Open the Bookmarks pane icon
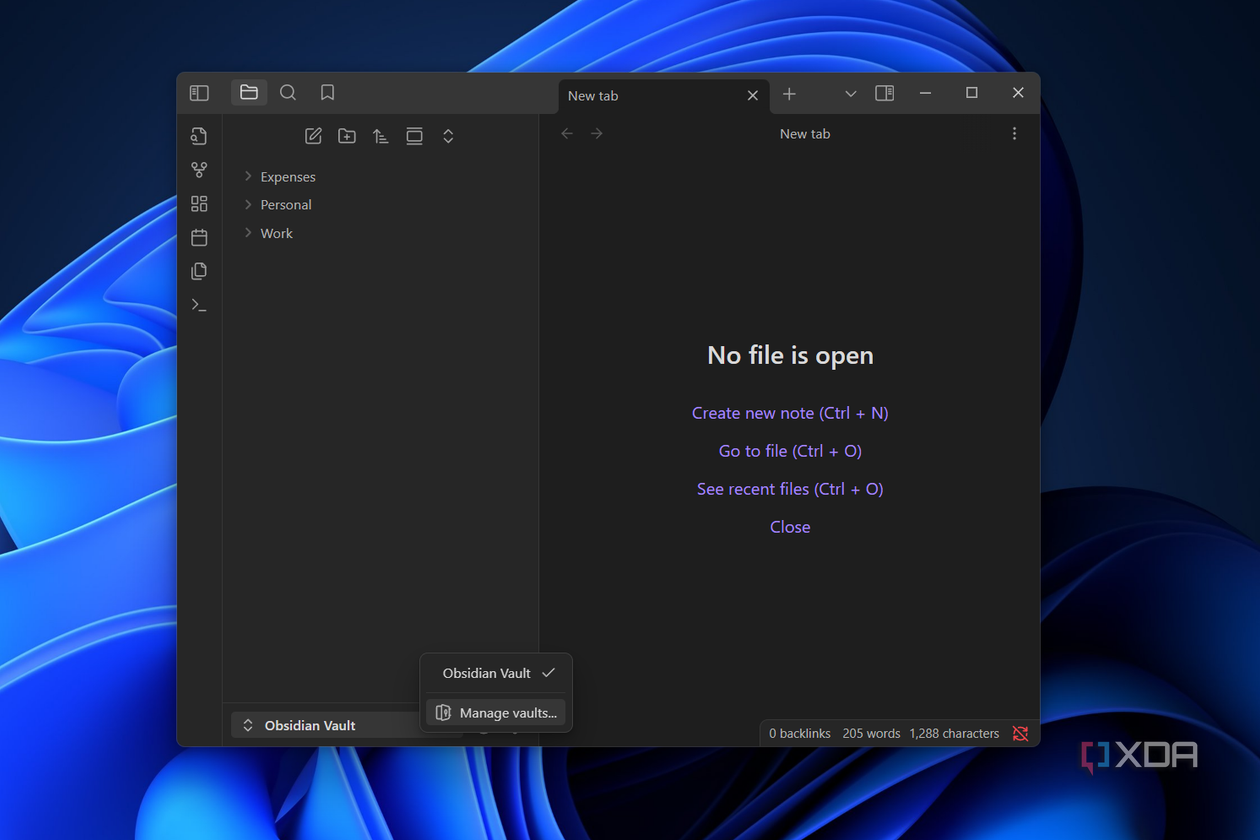 [327, 93]
